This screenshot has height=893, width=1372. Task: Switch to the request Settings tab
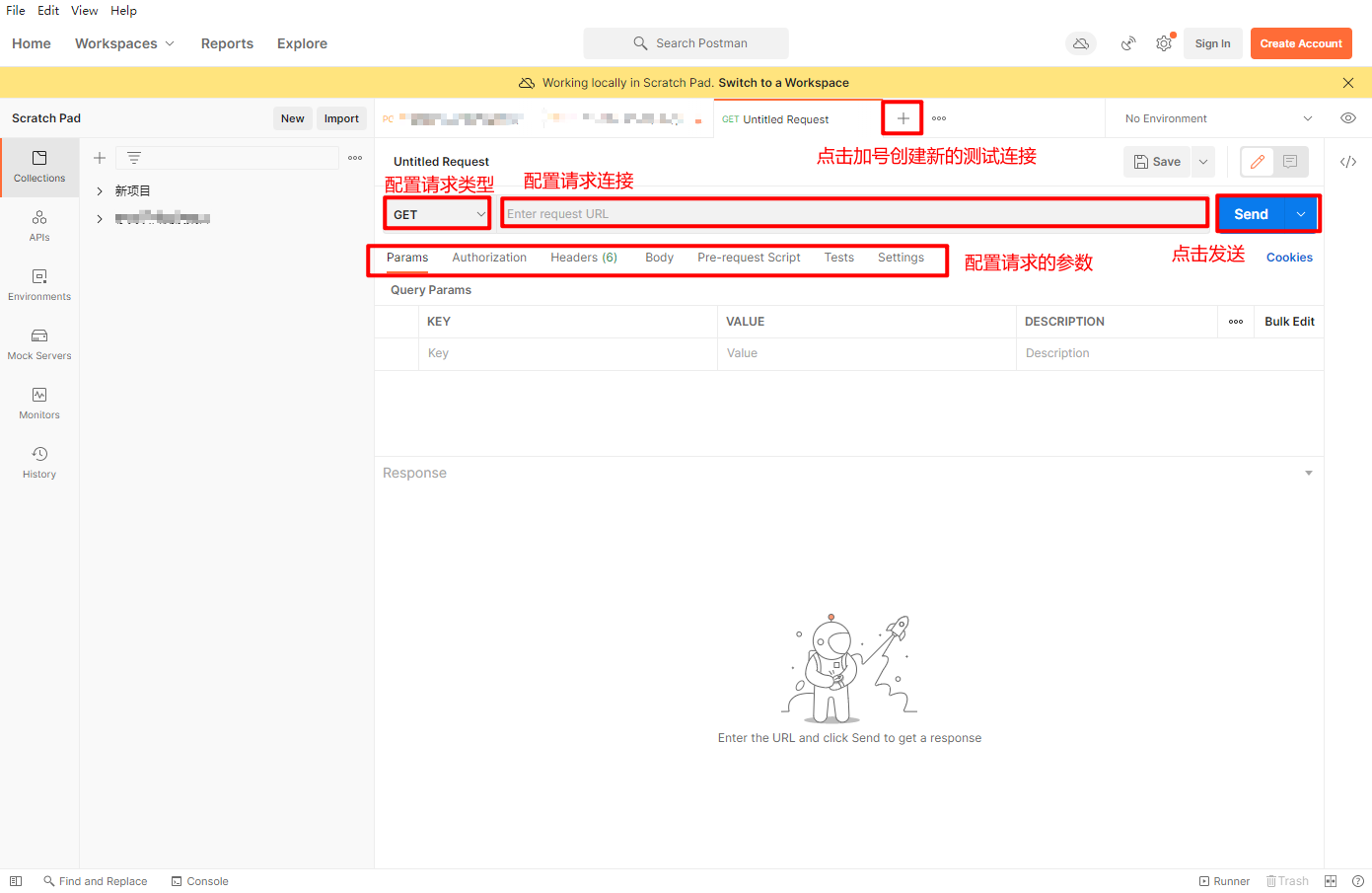point(901,258)
